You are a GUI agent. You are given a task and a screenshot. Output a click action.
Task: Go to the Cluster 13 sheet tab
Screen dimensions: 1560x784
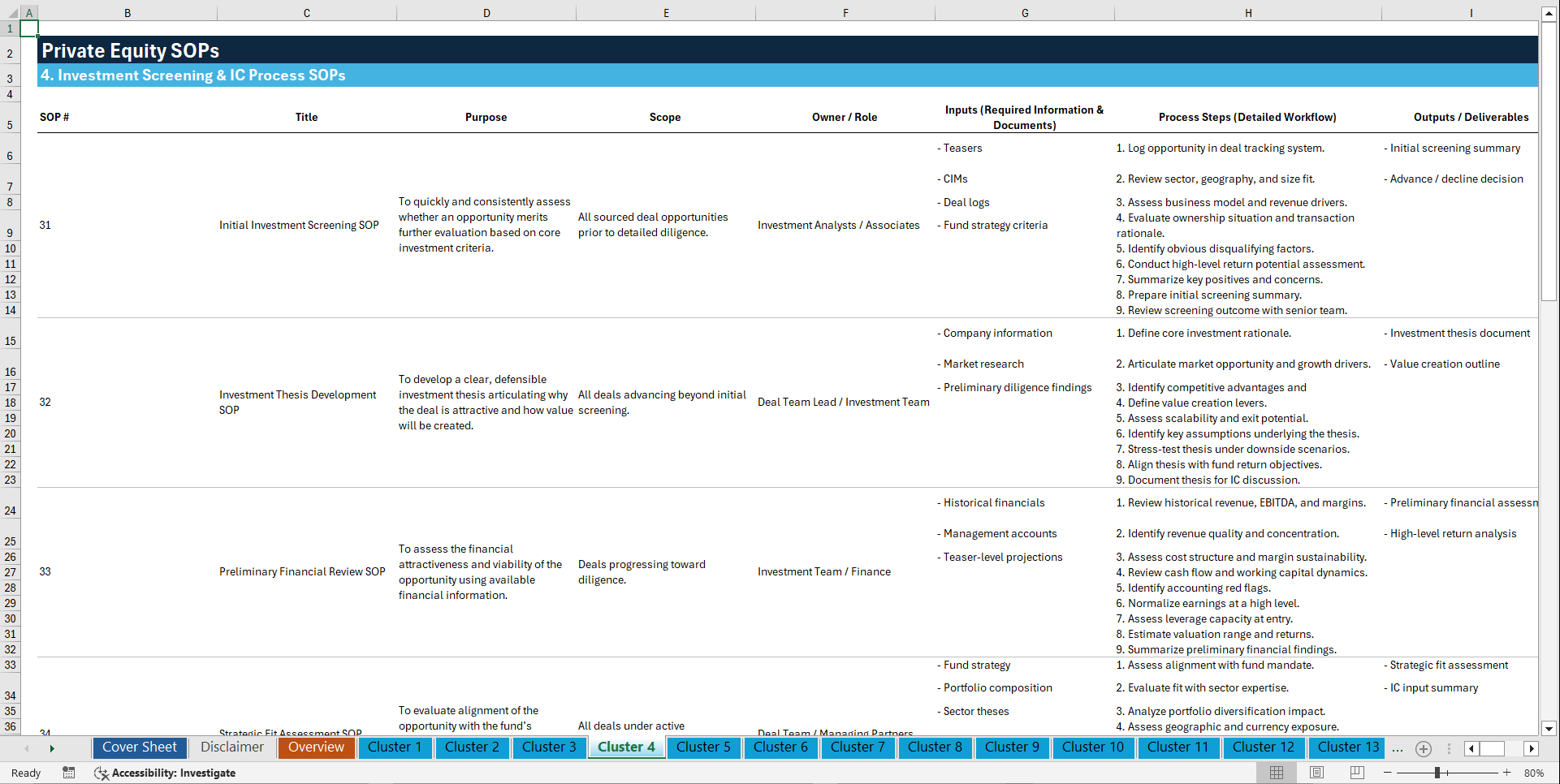click(x=1346, y=747)
